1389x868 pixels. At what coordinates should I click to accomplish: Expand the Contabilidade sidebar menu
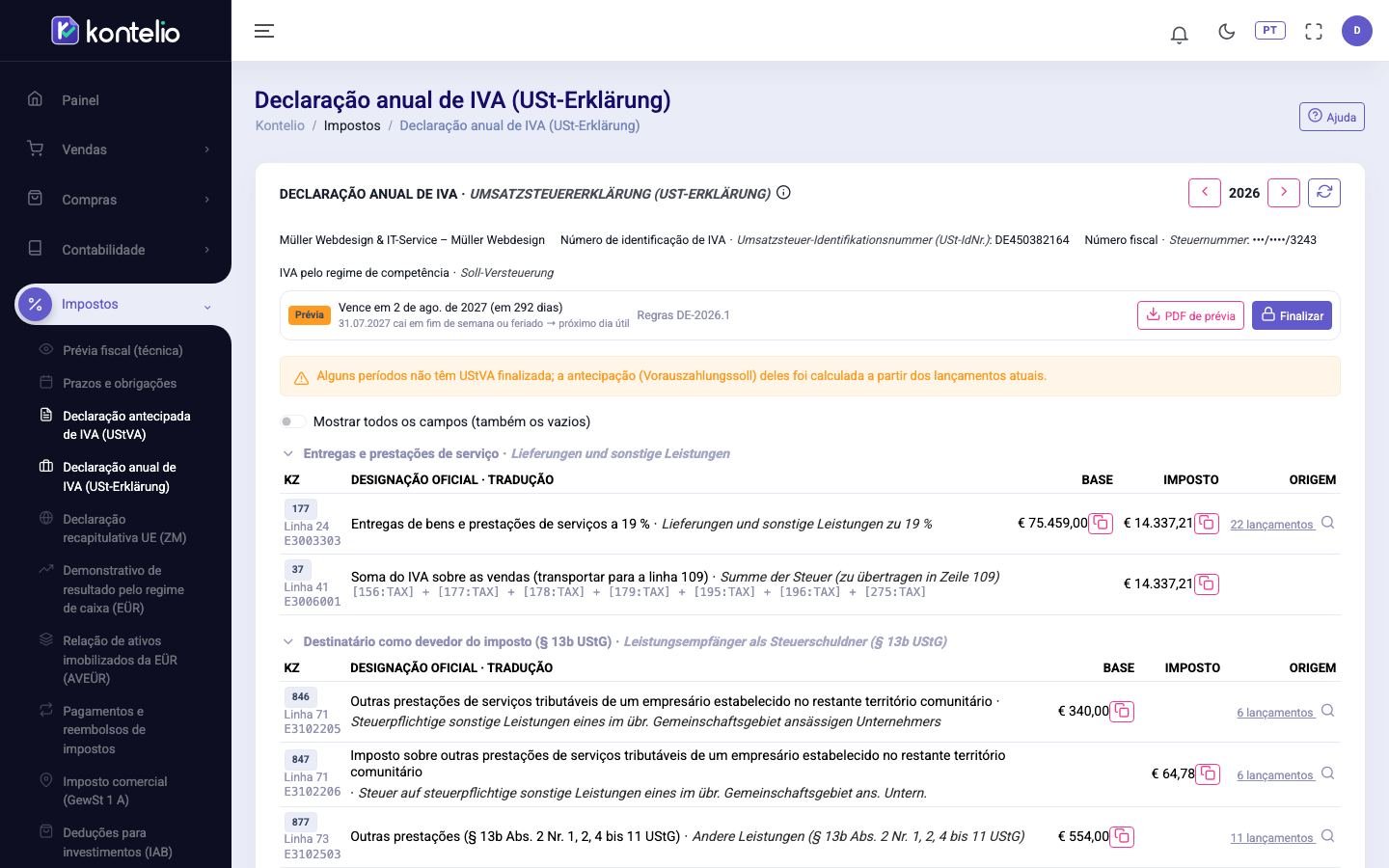point(116,250)
